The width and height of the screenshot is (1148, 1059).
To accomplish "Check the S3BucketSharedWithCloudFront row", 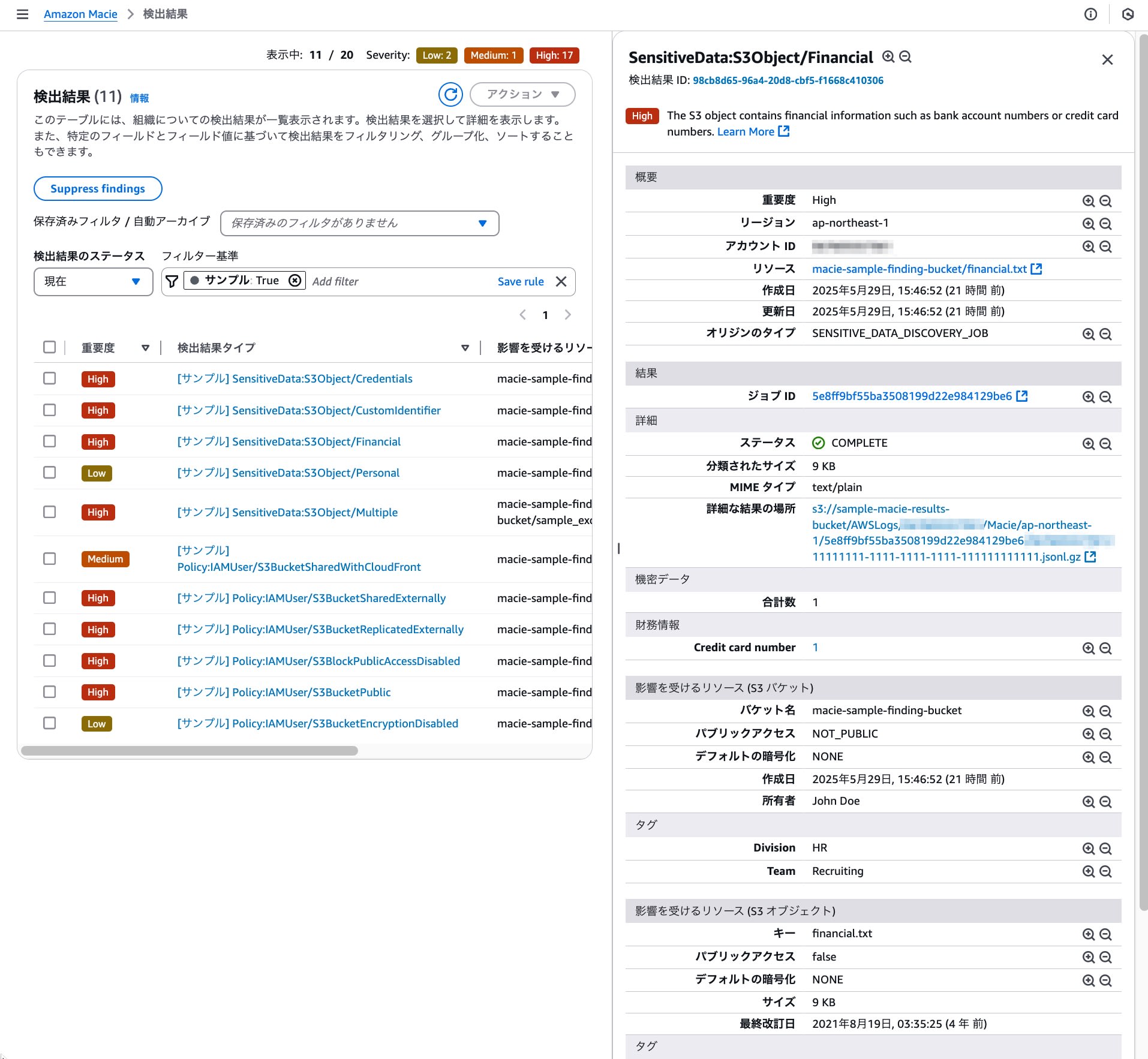I will tap(50, 558).
